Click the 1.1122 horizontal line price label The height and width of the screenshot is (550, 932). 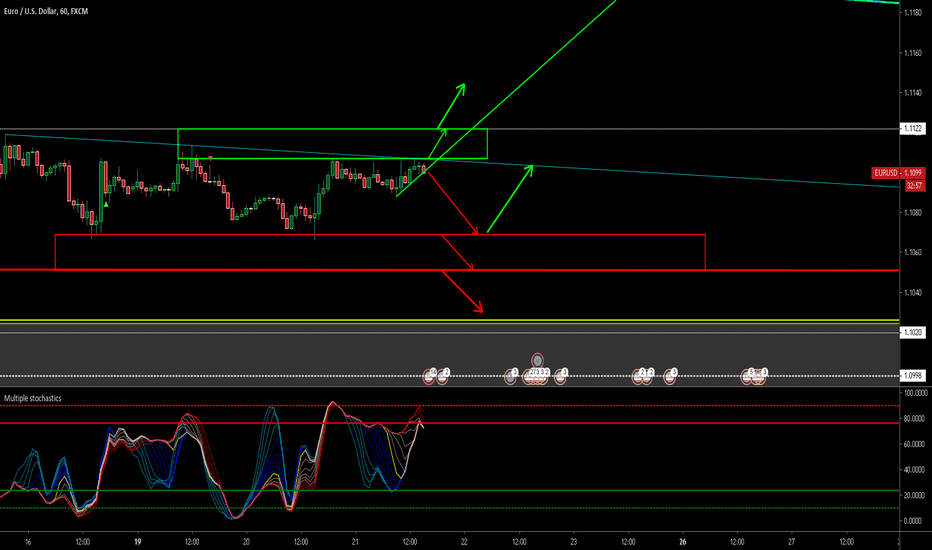point(912,128)
